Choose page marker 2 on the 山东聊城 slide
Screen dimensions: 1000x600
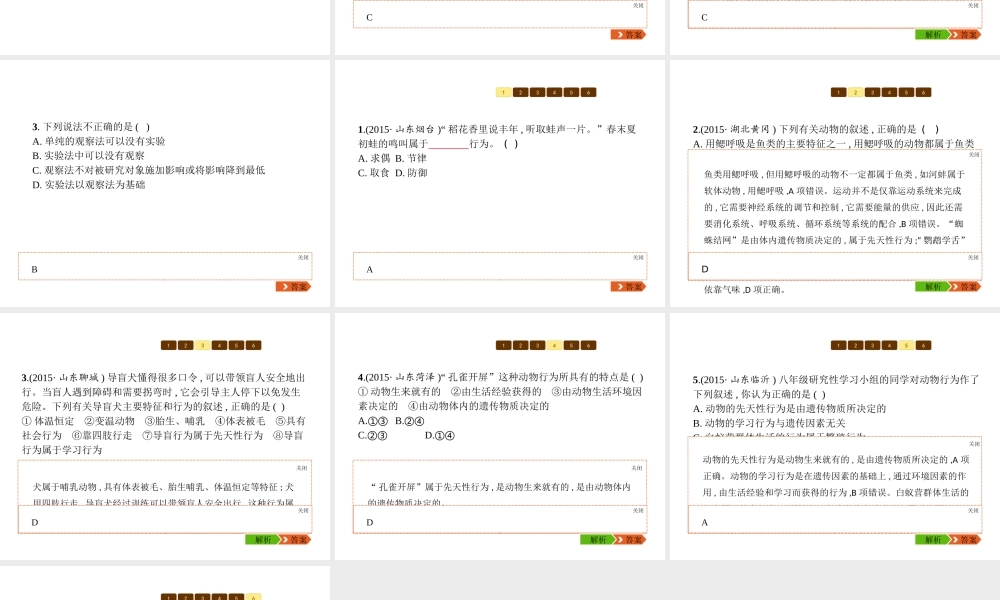click(186, 346)
